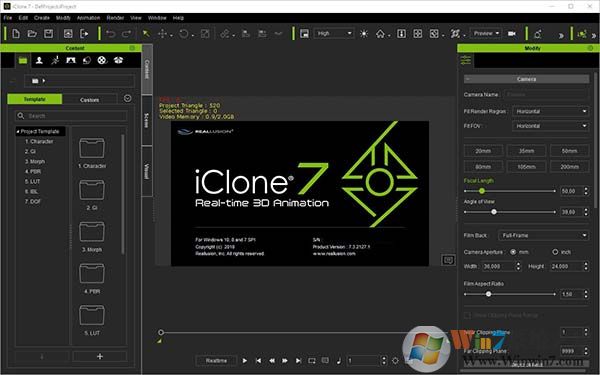Click the light sun icon in toolbar
Viewport: 600px width, 375px height.
[x=364, y=34]
